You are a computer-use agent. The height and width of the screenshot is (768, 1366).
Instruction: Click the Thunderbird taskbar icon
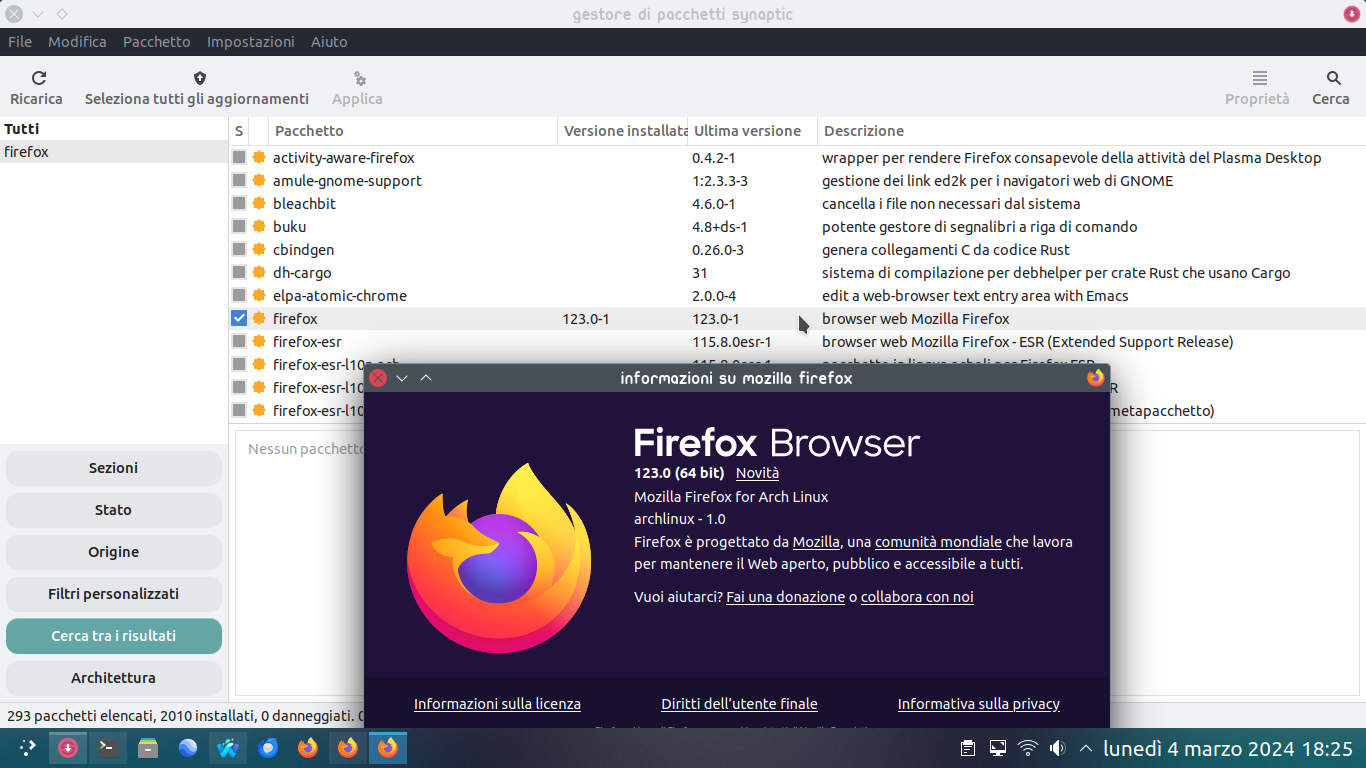[x=268, y=748]
